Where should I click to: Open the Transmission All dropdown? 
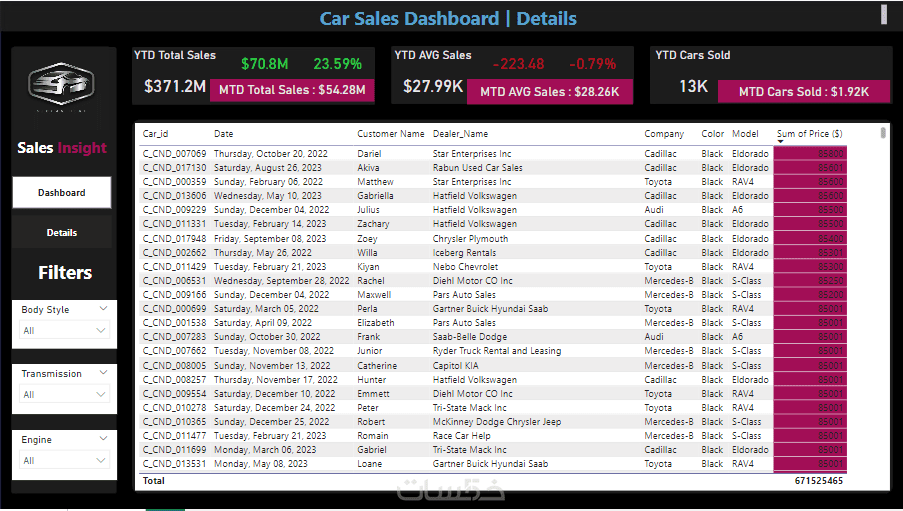[64, 394]
